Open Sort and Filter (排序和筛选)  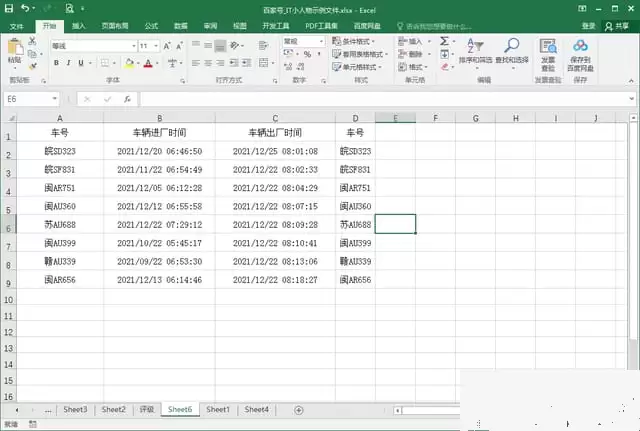[x=476, y=51]
